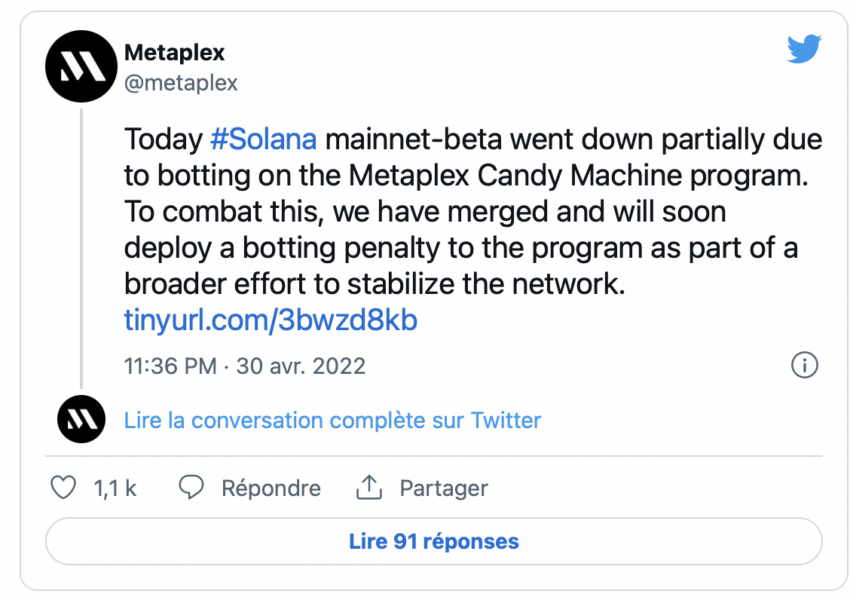Screen dimensions: 850x597
Task: Like the tweet with heart icon
Action: tap(63, 487)
